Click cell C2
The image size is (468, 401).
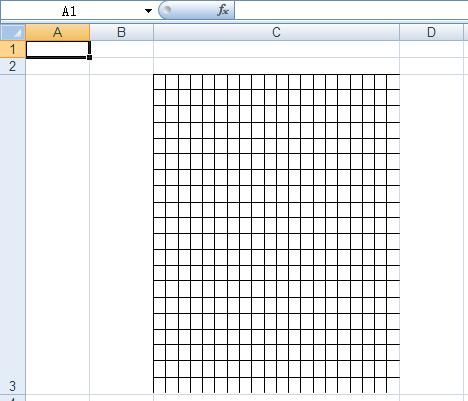(276, 66)
